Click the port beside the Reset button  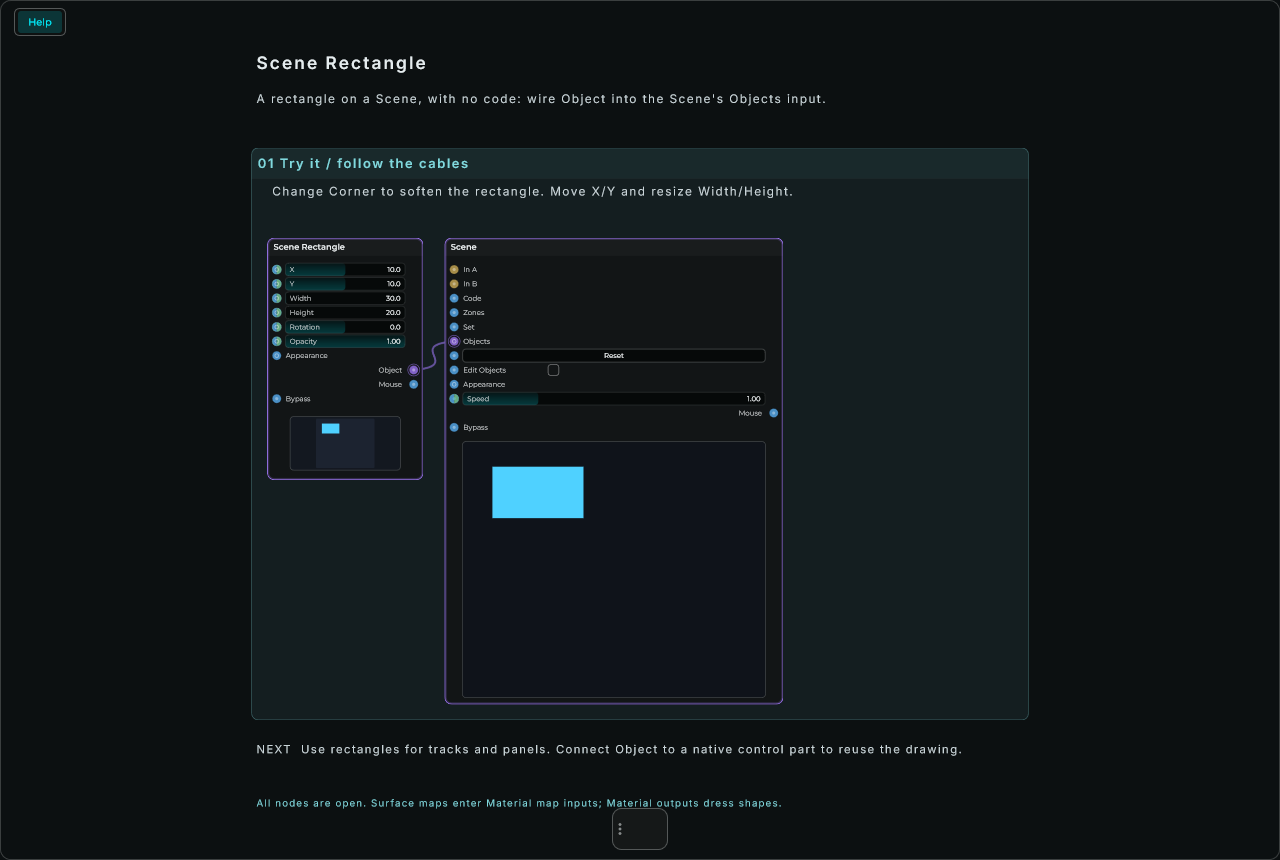tap(454, 356)
